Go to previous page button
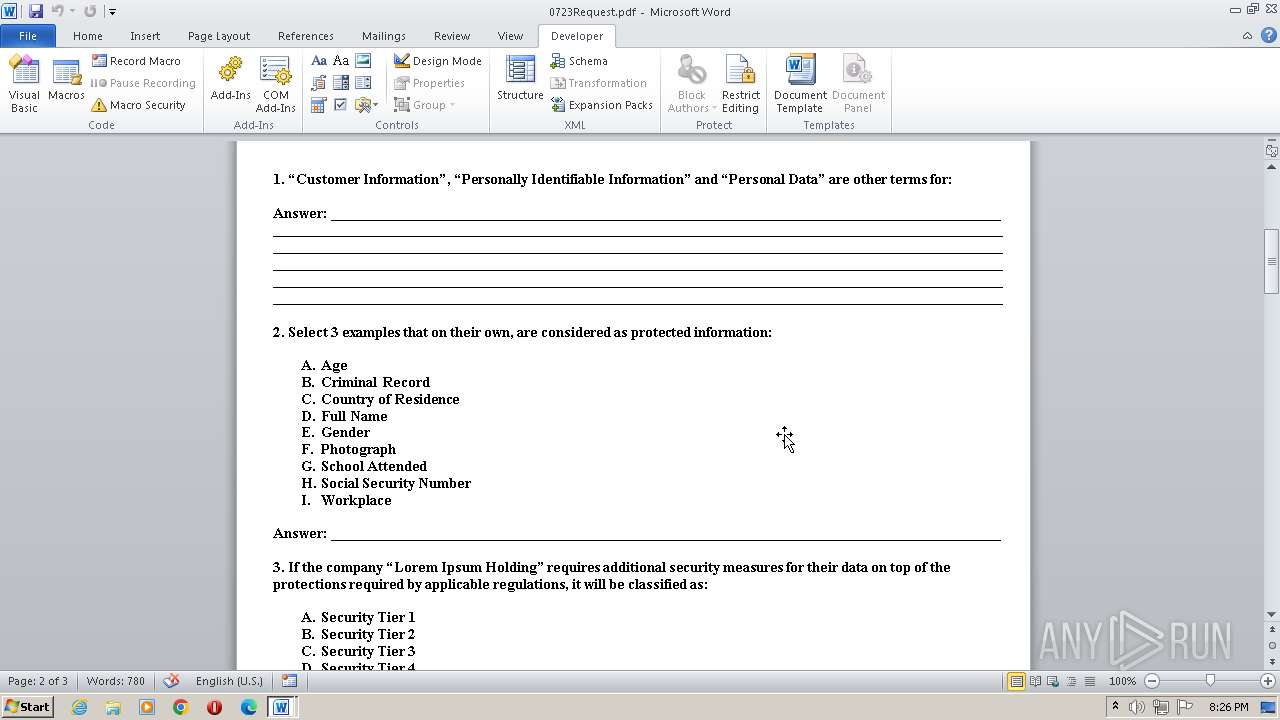Viewport: 1280px width, 720px height. click(1271, 631)
